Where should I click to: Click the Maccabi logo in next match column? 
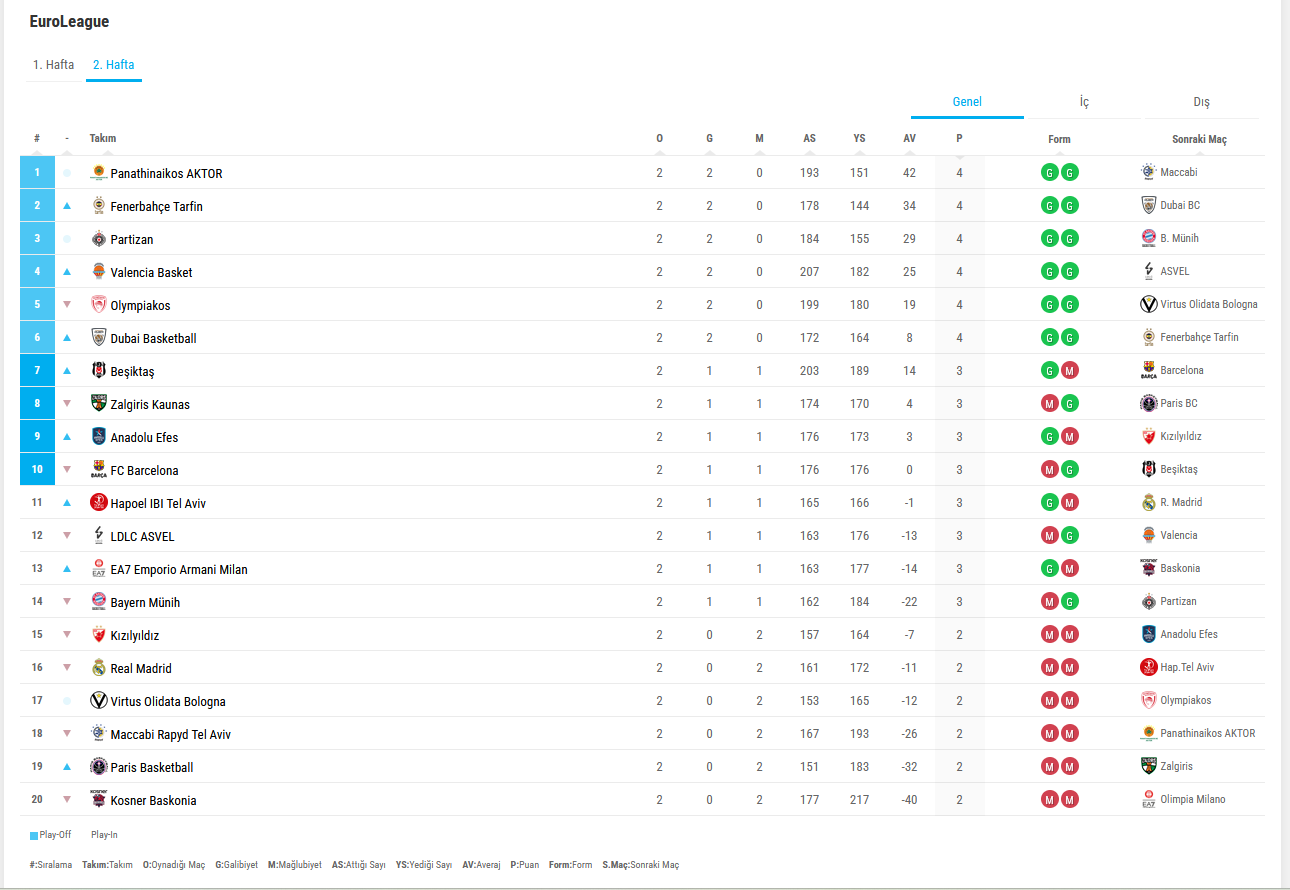[1148, 172]
